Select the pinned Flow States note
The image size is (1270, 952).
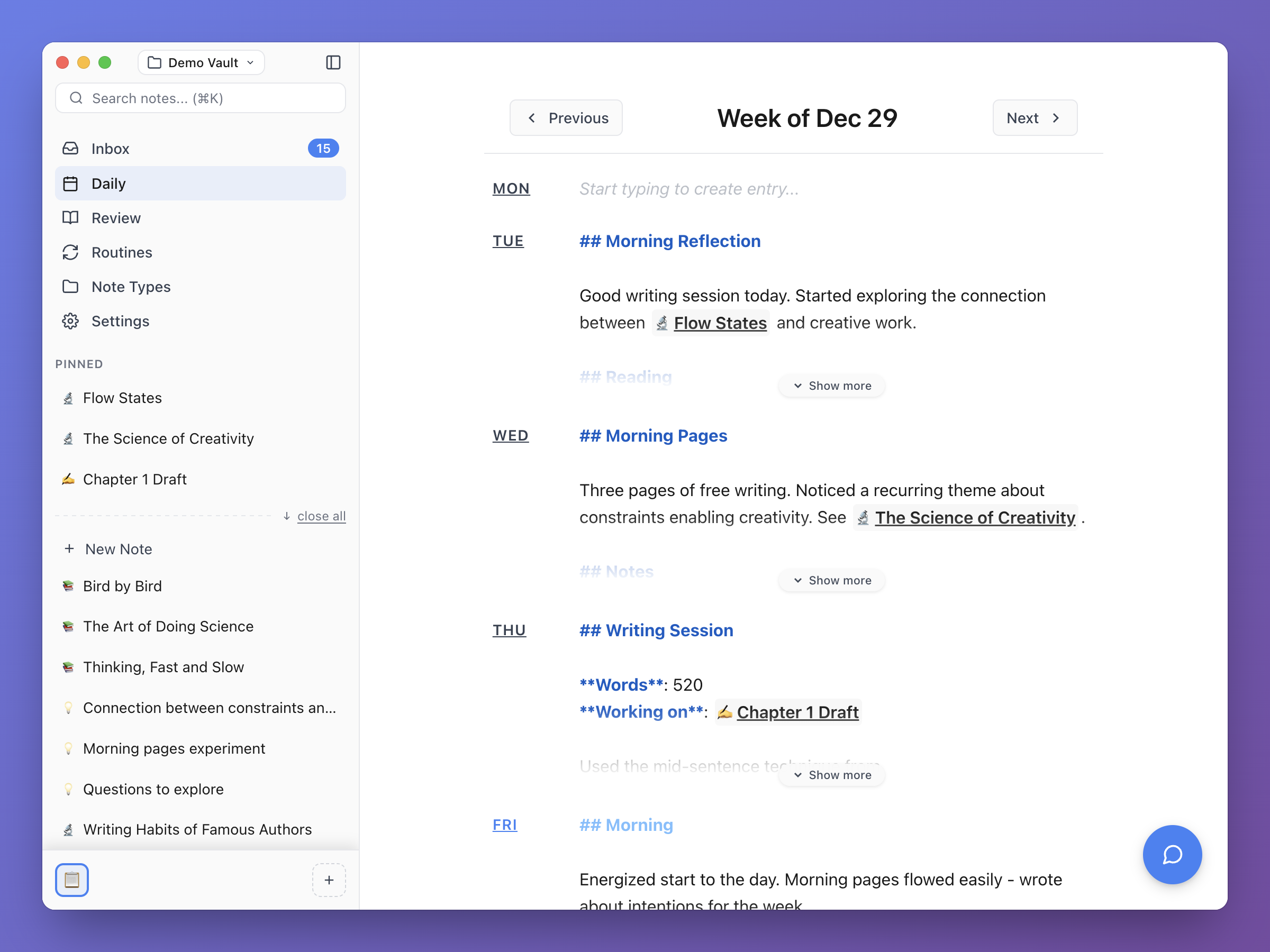coord(122,397)
